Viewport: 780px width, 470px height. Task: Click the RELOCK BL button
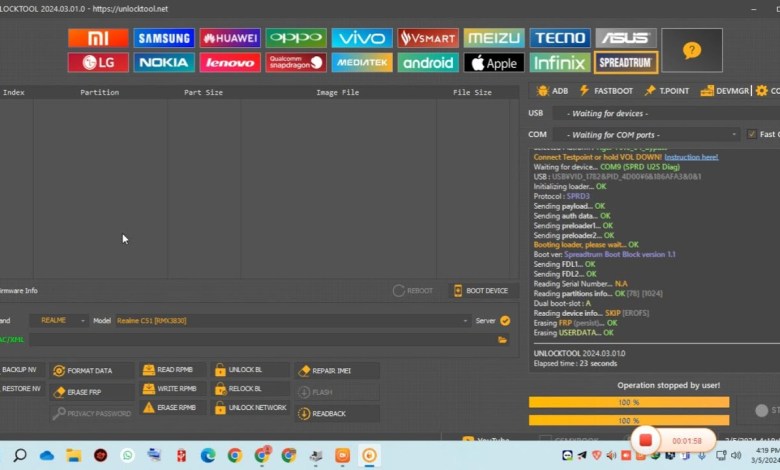coord(250,388)
